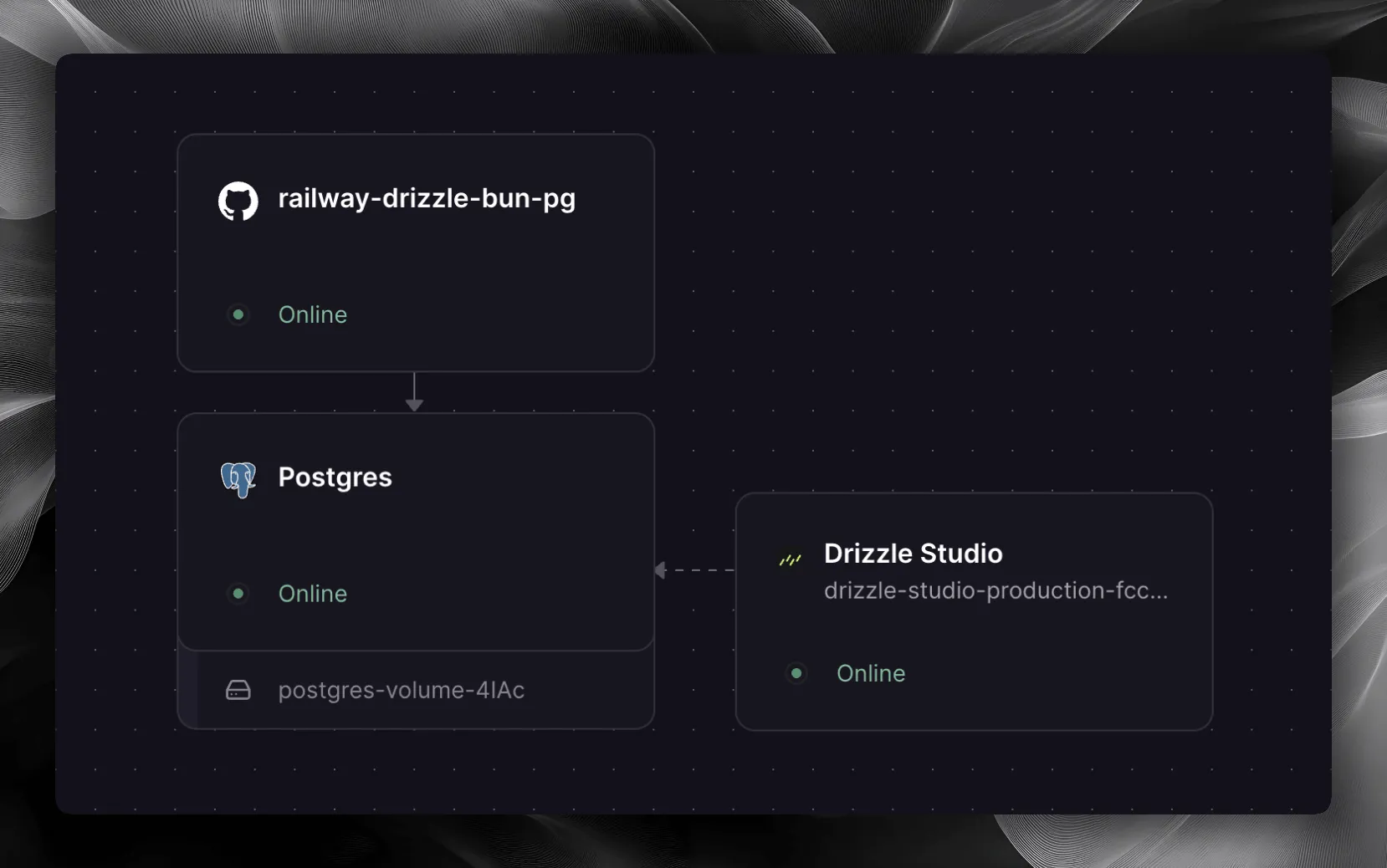Screen dimensions: 1387x868
Task: Open the Drizzle Studio service title
Action: coord(913,554)
